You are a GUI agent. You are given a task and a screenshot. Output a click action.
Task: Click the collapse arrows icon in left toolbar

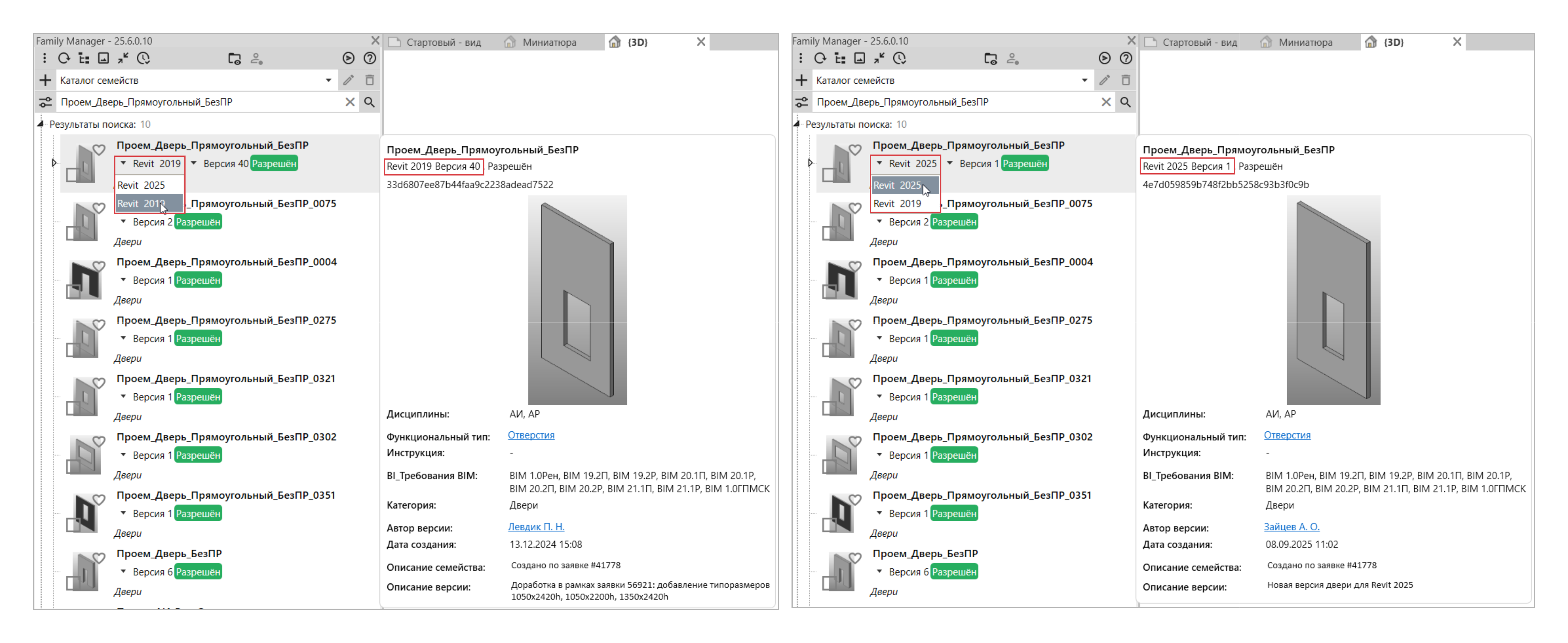point(123,58)
